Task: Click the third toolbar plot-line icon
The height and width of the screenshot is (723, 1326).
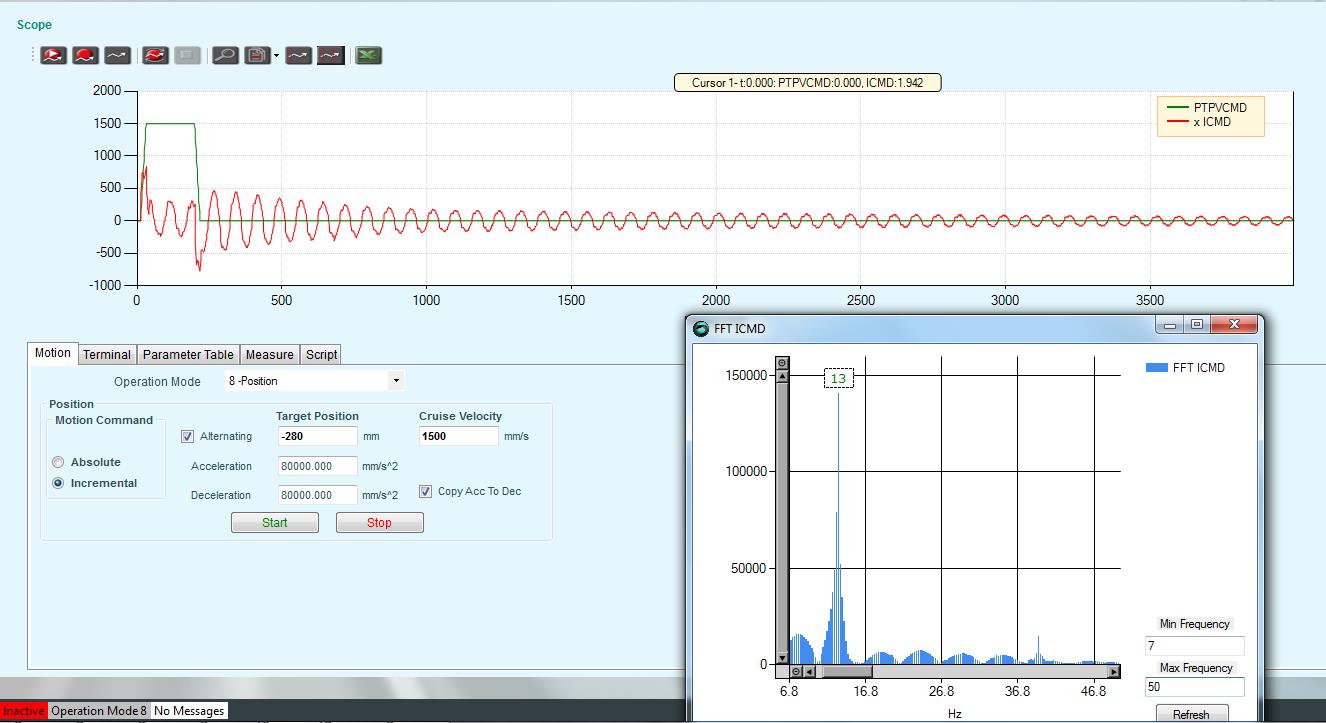Action: tap(117, 56)
